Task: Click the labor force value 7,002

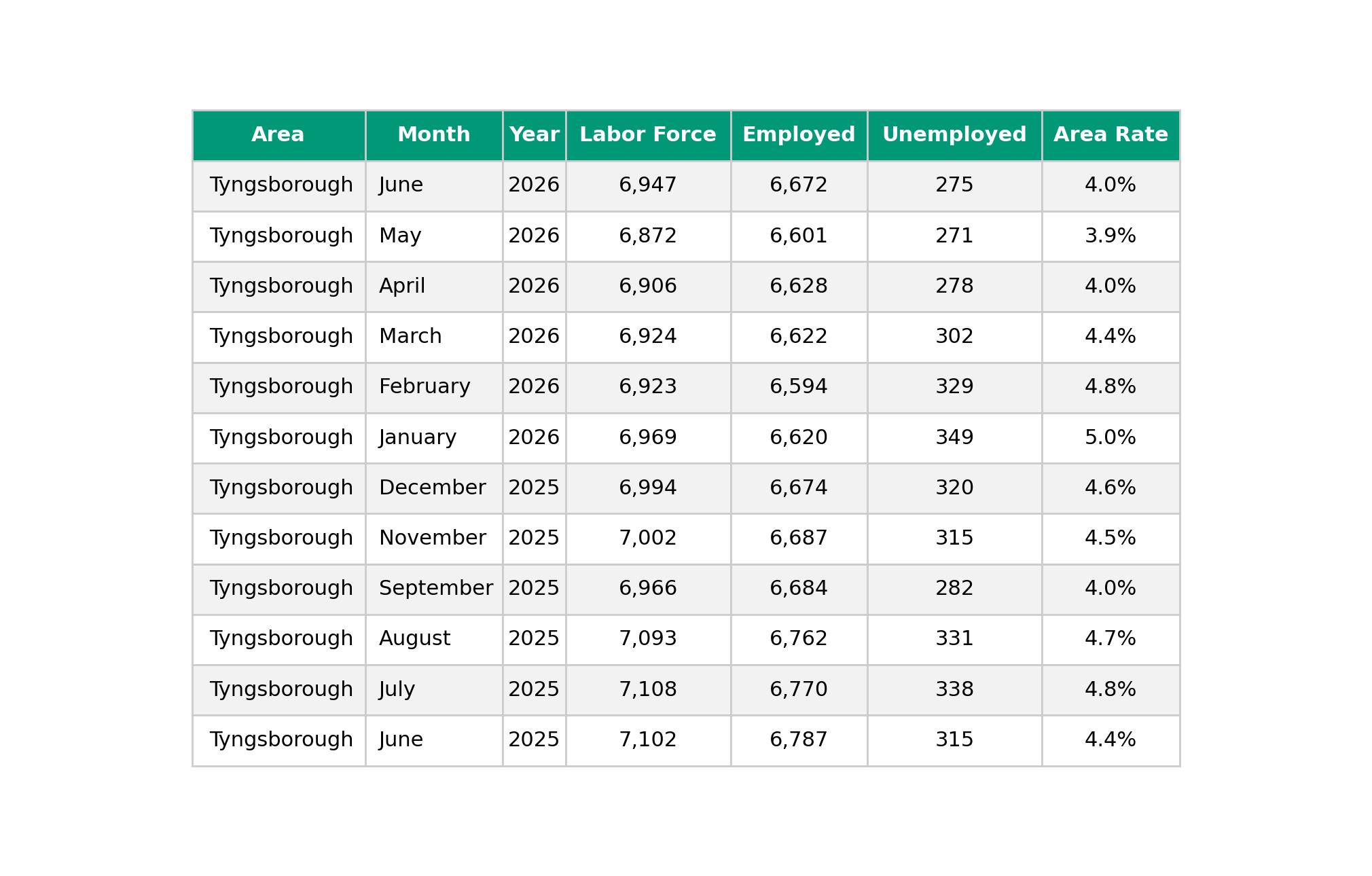Action: pyautogui.click(x=648, y=539)
